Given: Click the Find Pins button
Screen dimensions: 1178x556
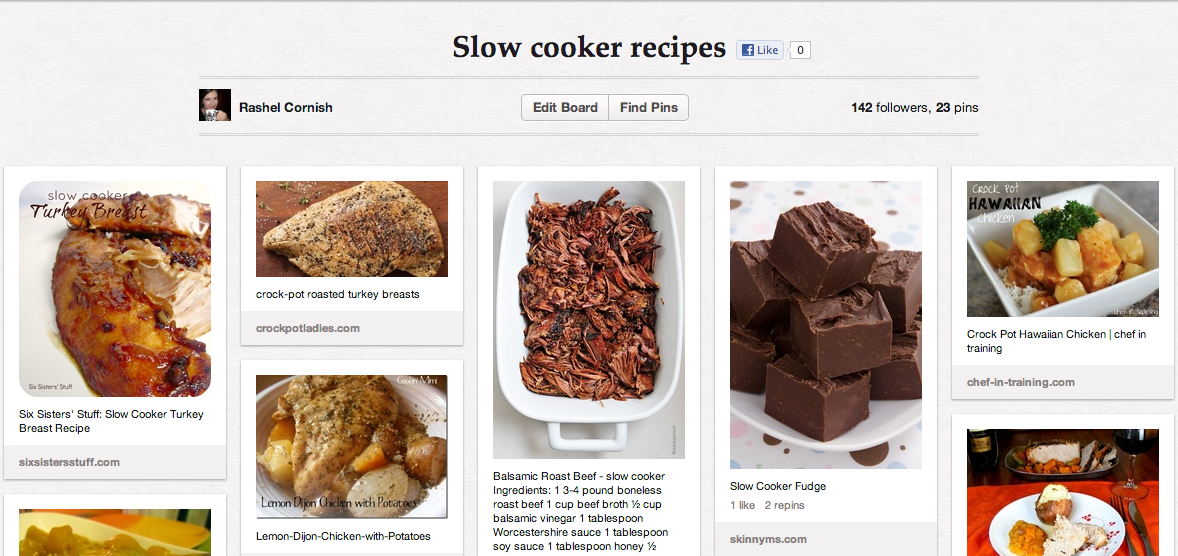Looking at the screenshot, I should [x=648, y=107].
